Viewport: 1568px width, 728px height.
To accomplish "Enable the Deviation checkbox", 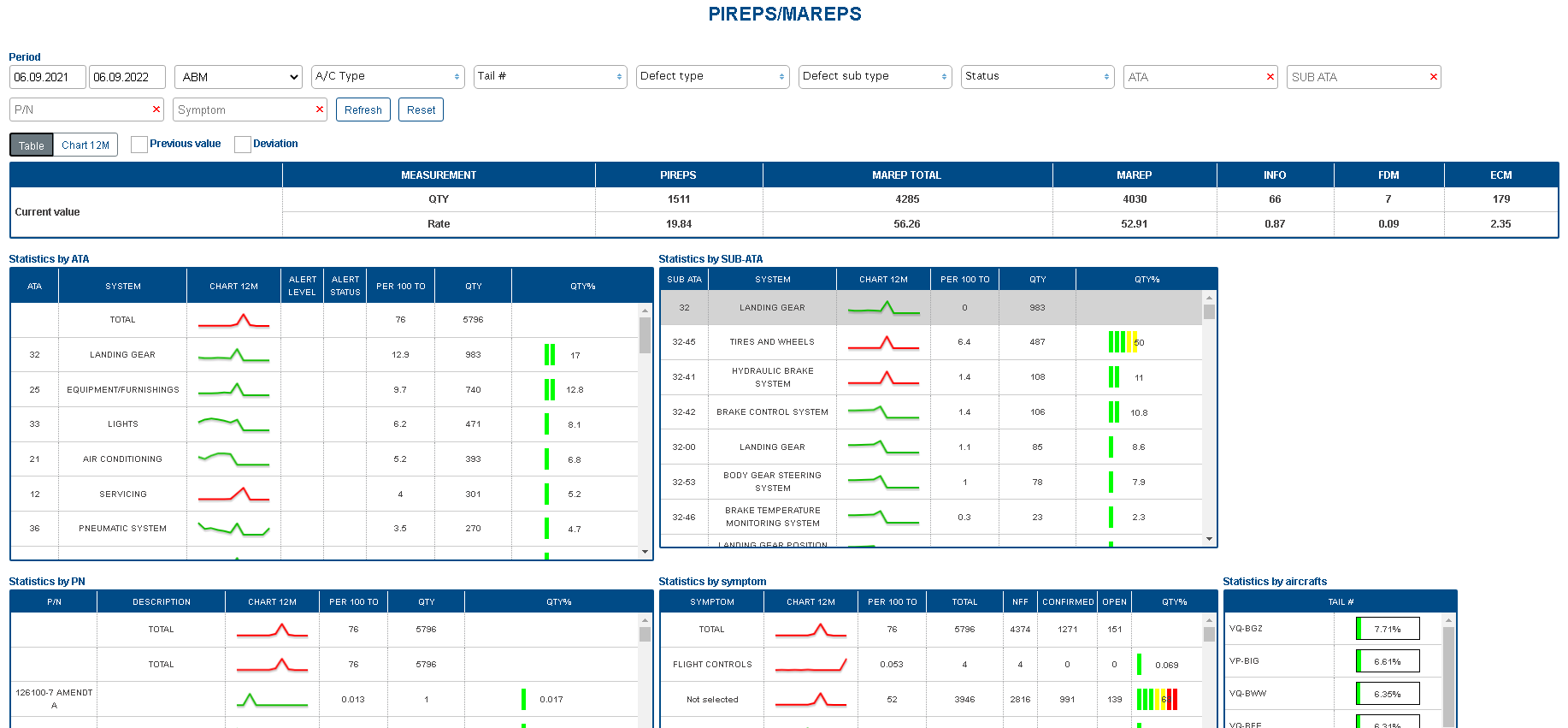I will coord(243,145).
